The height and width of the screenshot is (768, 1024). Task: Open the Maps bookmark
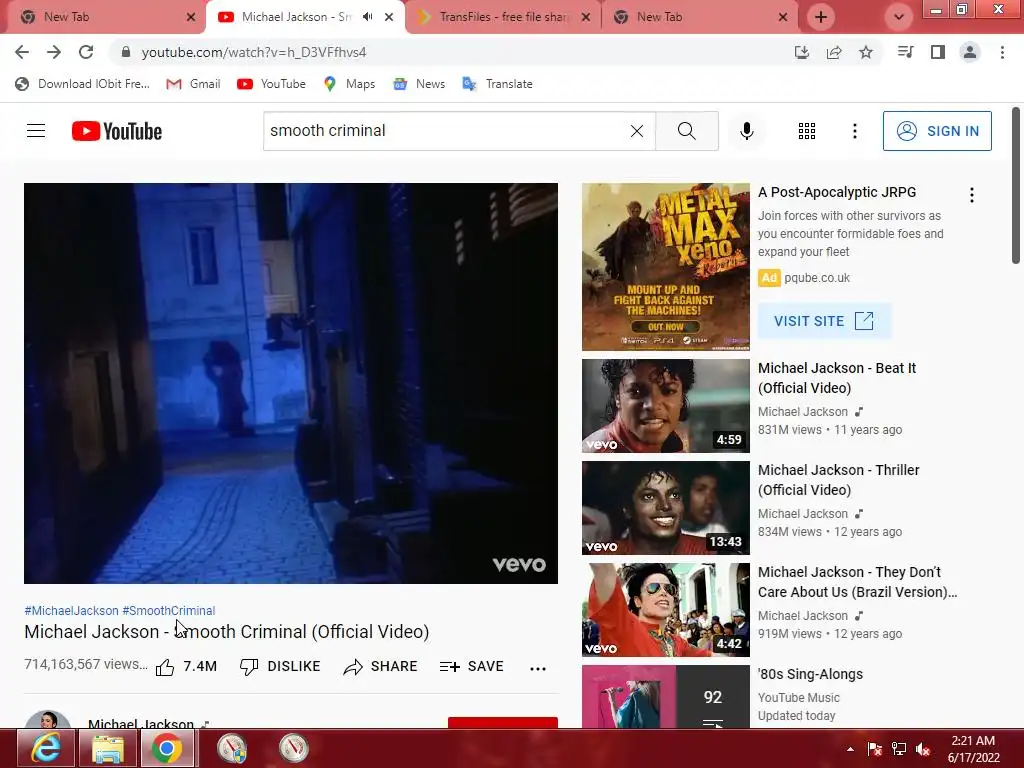click(349, 84)
